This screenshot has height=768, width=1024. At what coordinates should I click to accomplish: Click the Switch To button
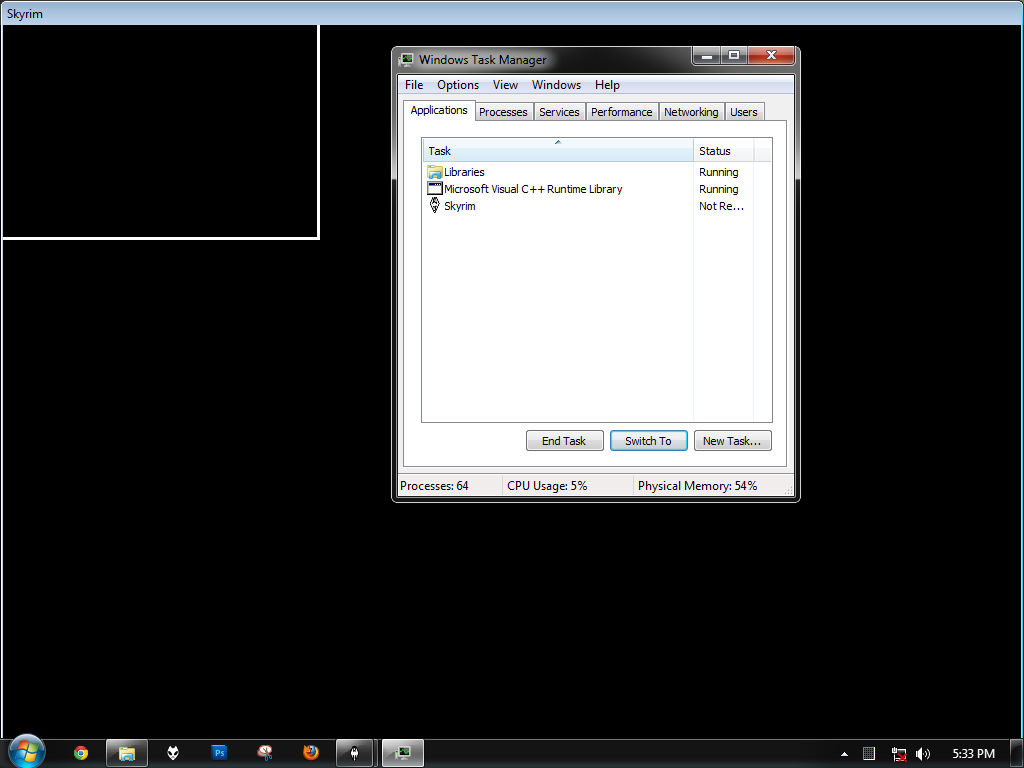648,441
